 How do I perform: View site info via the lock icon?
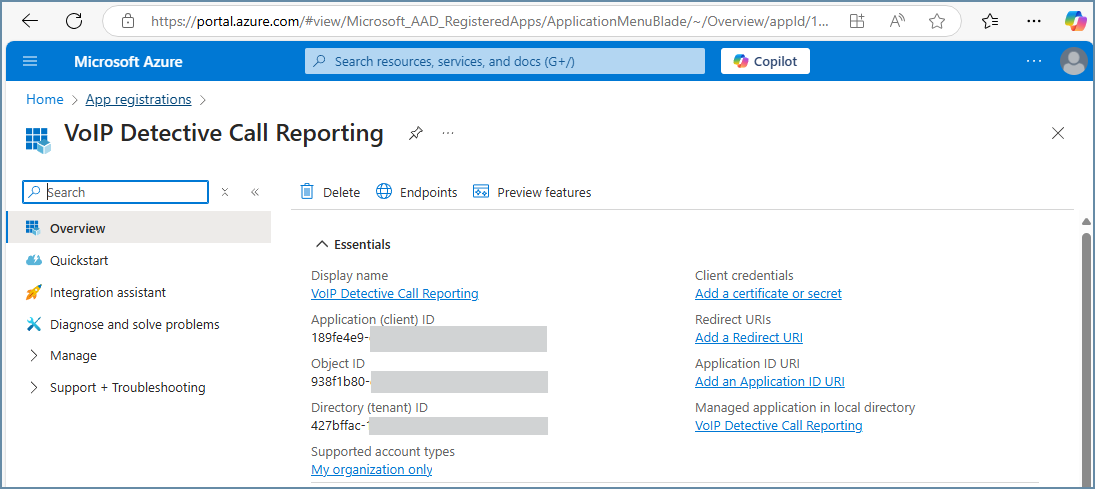[x=128, y=22]
